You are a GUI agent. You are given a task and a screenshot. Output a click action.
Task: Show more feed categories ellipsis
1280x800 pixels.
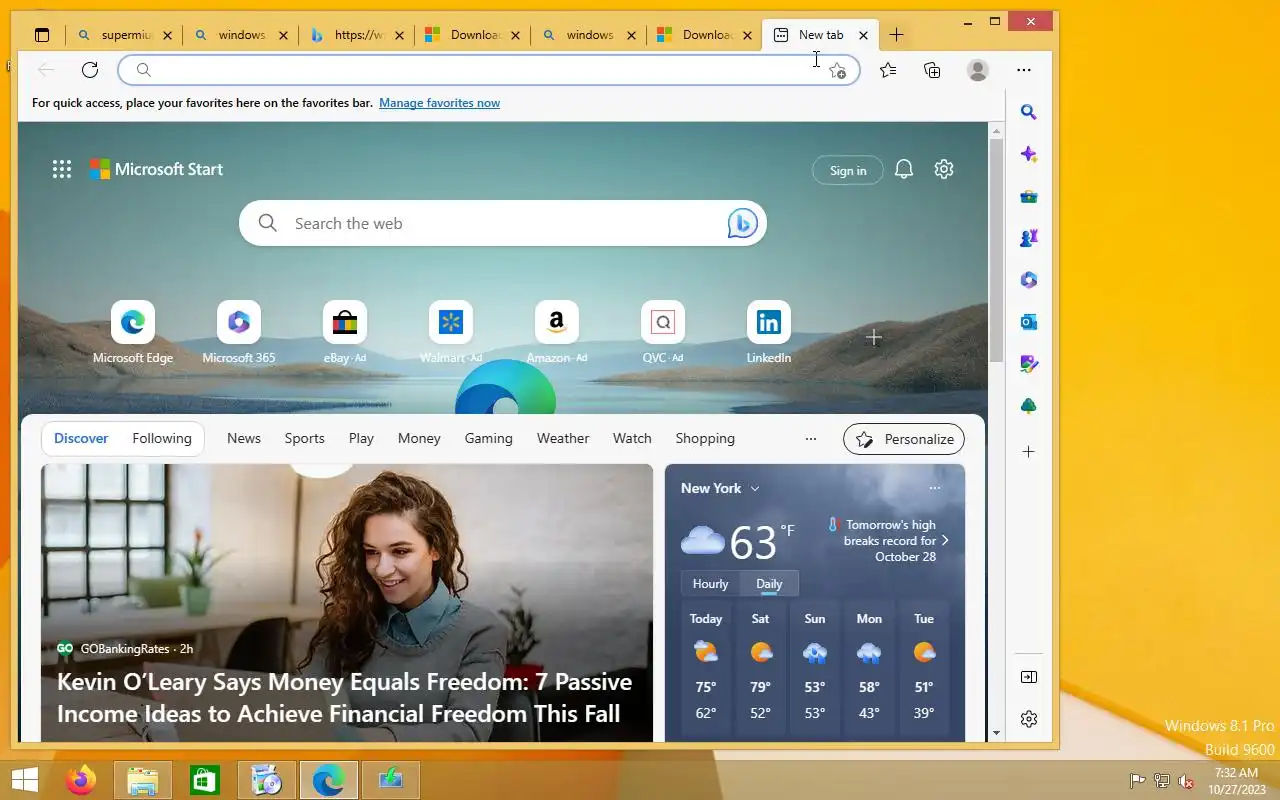[811, 438]
